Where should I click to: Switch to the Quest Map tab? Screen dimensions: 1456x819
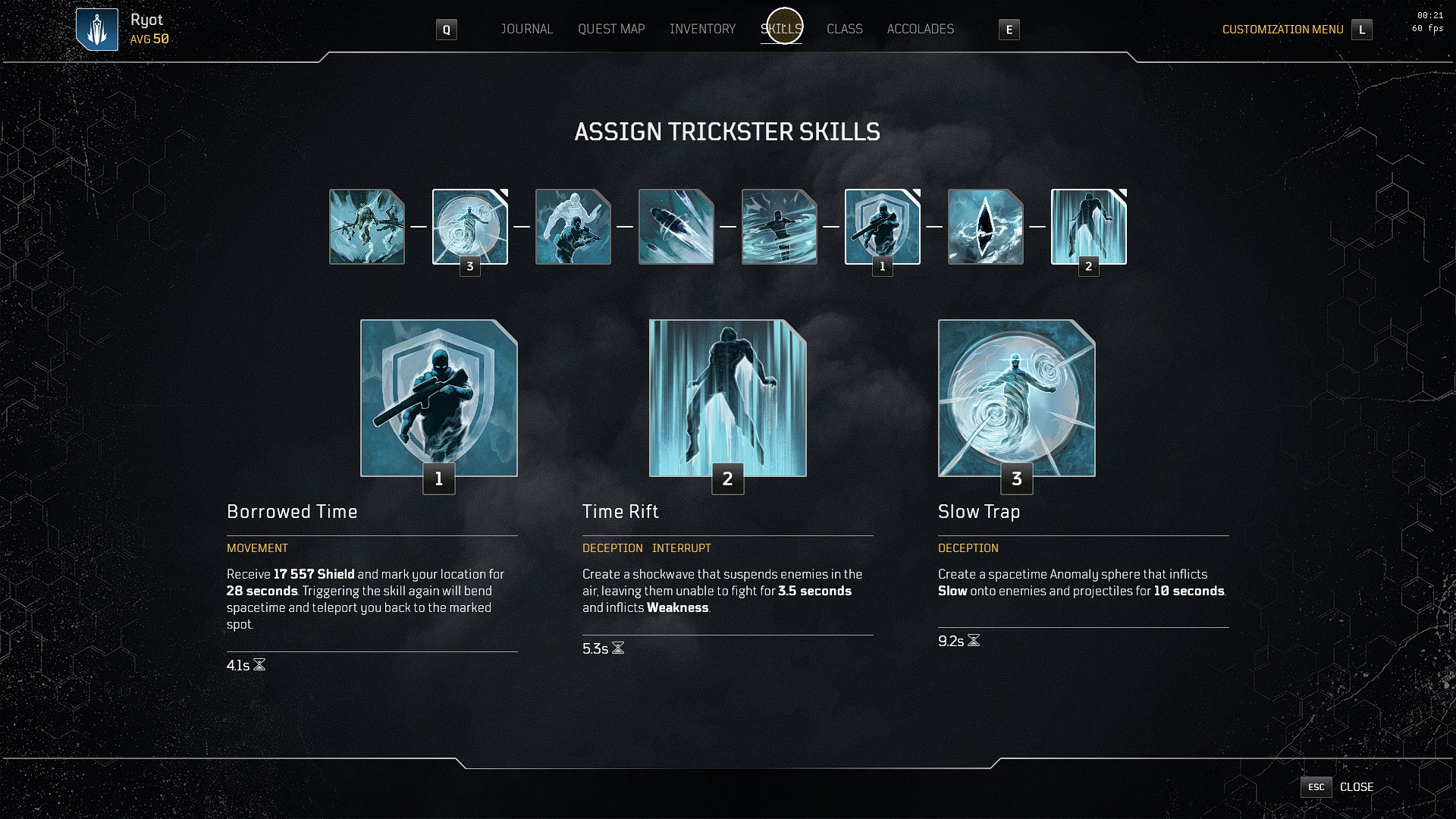click(611, 29)
